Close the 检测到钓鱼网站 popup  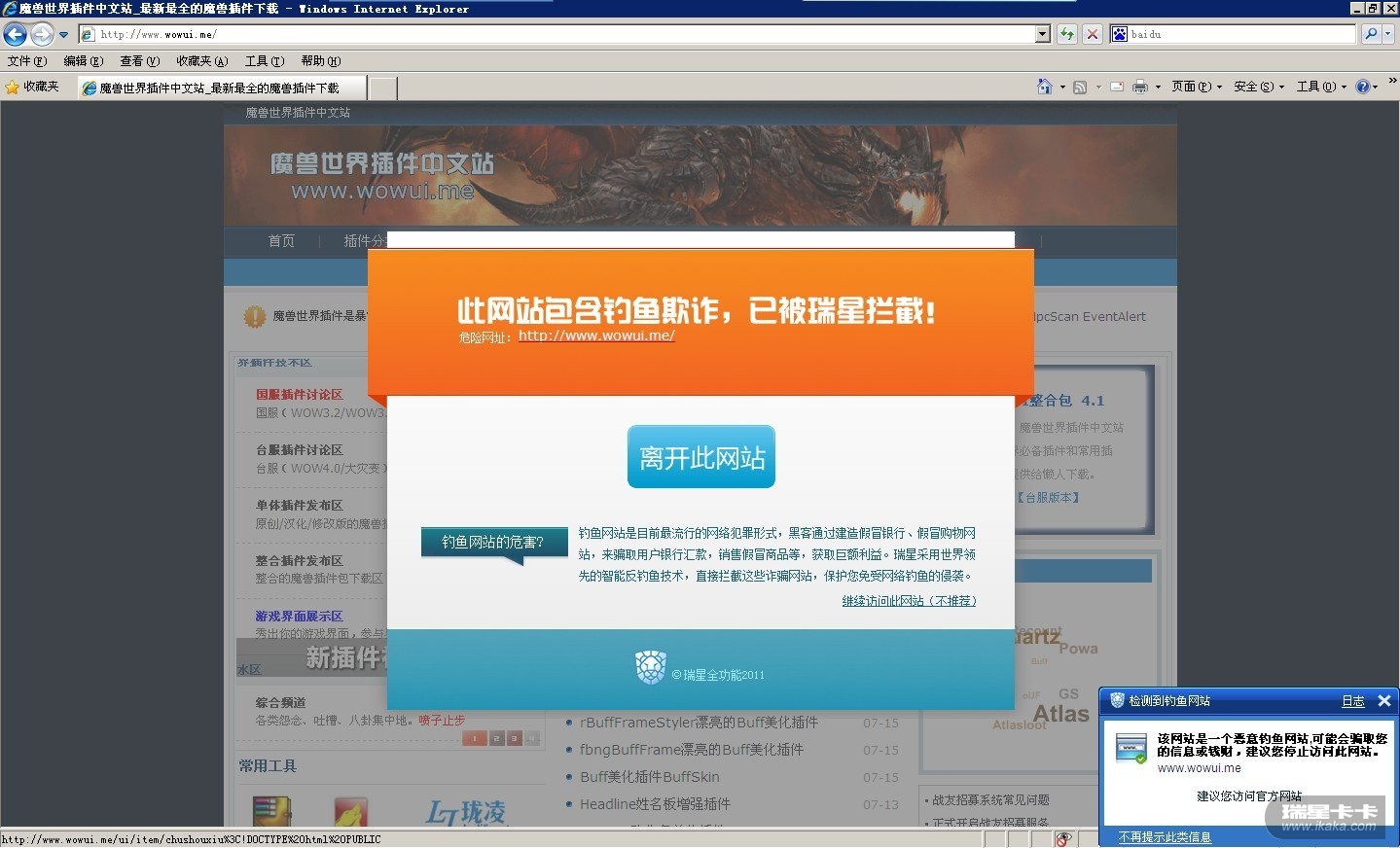coord(1384,700)
